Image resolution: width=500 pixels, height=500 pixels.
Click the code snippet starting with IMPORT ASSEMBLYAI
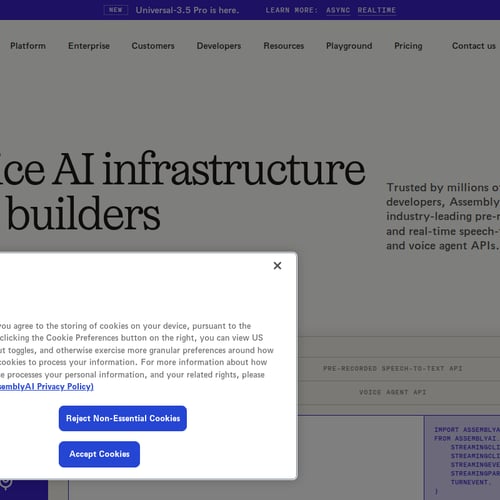(x=467, y=460)
